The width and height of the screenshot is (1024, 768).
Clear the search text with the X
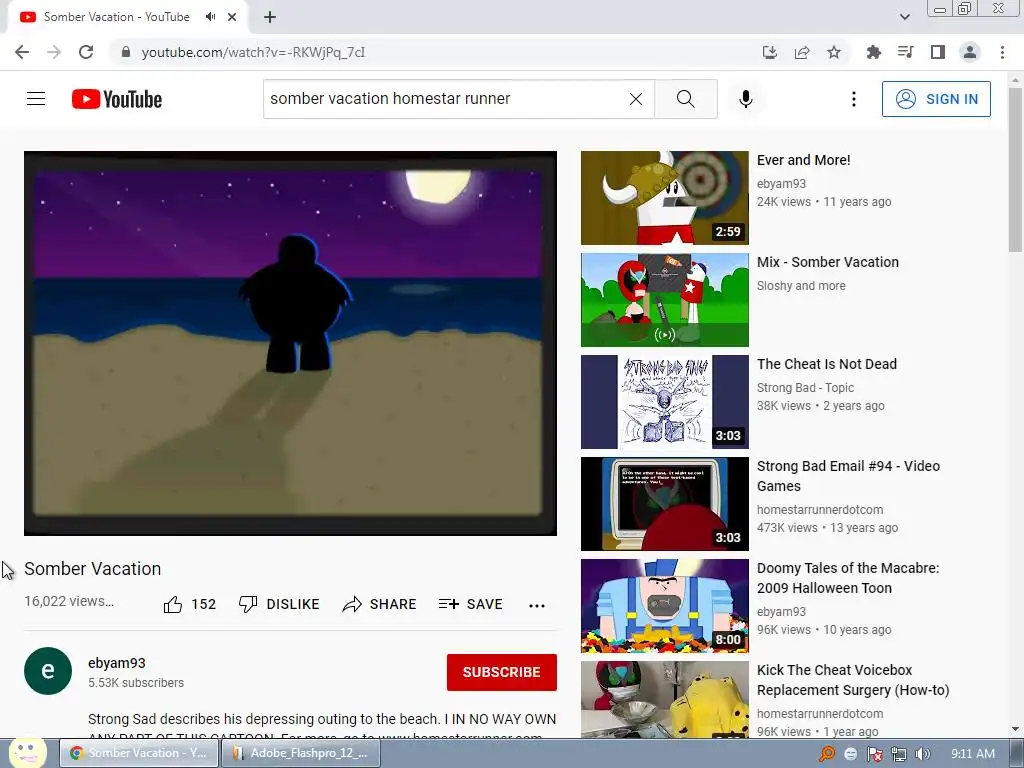coord(635,99)
